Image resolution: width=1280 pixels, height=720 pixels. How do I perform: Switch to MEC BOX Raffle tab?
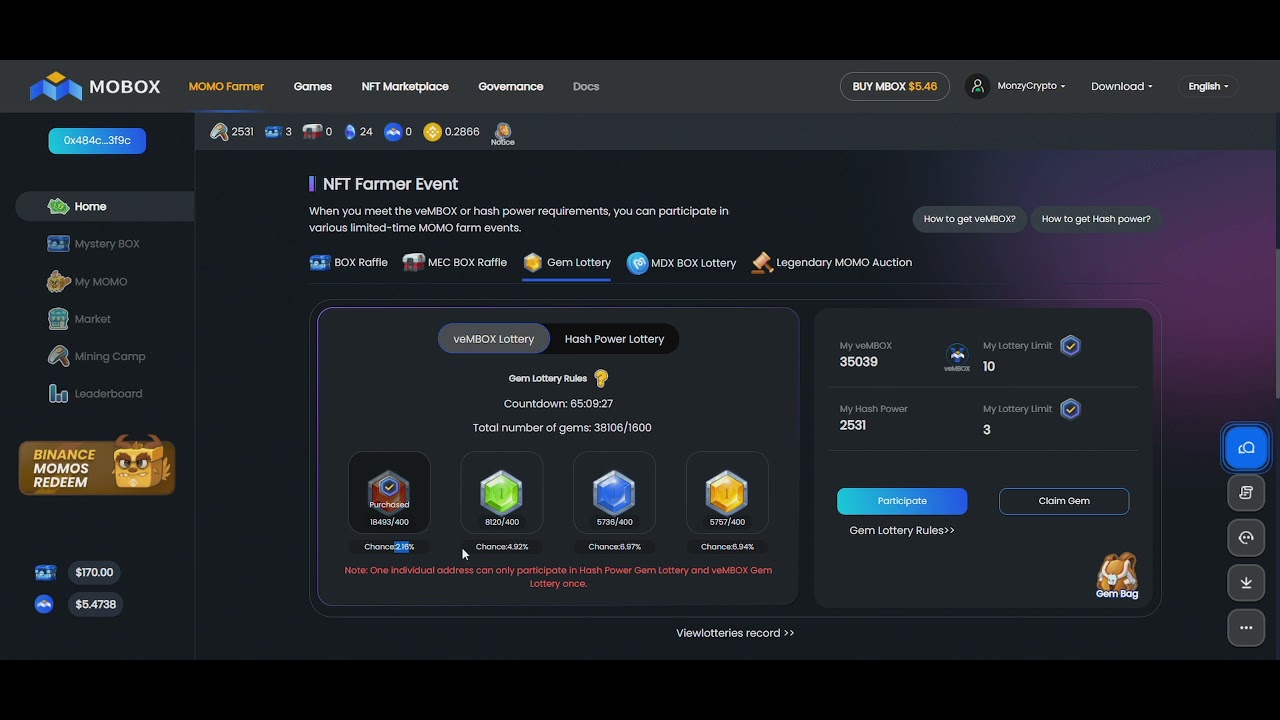coord(455,263)
